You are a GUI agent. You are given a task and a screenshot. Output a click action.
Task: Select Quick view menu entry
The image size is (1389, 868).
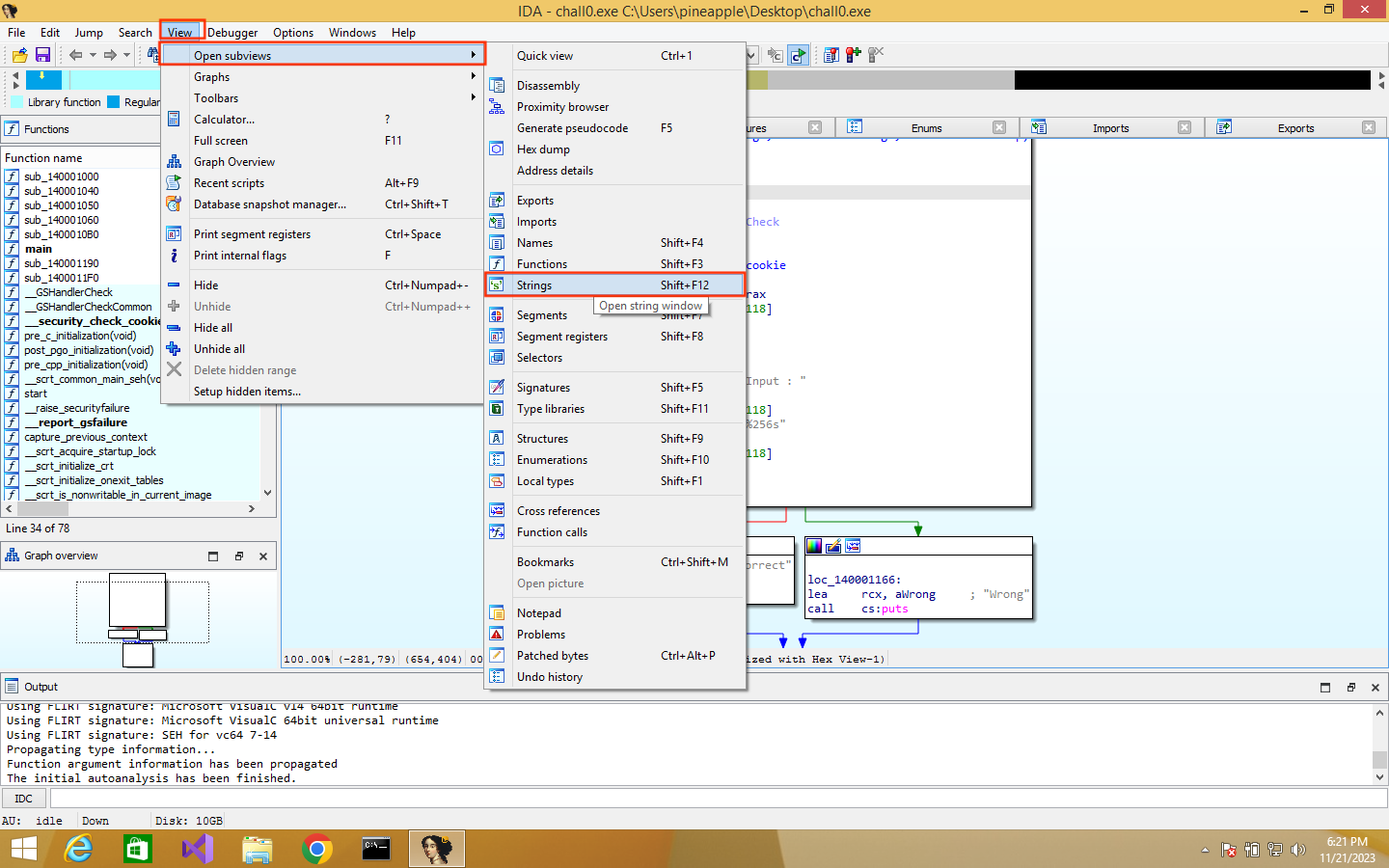[615, 55]
